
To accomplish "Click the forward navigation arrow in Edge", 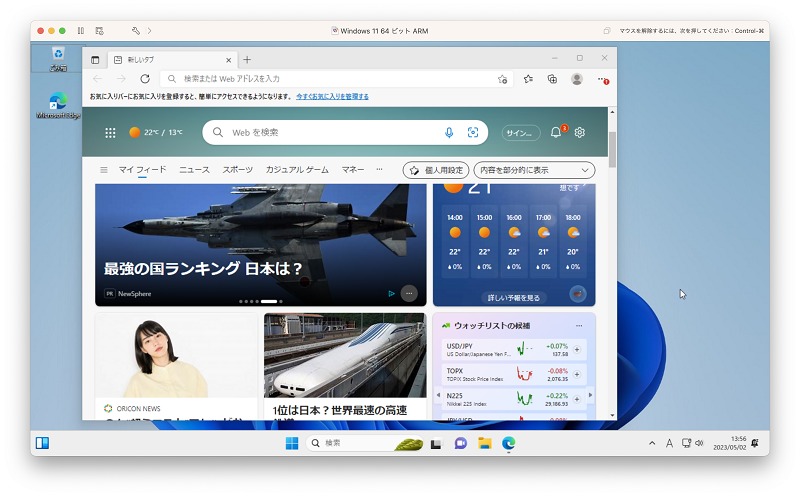I will click(x=121, y=79).
